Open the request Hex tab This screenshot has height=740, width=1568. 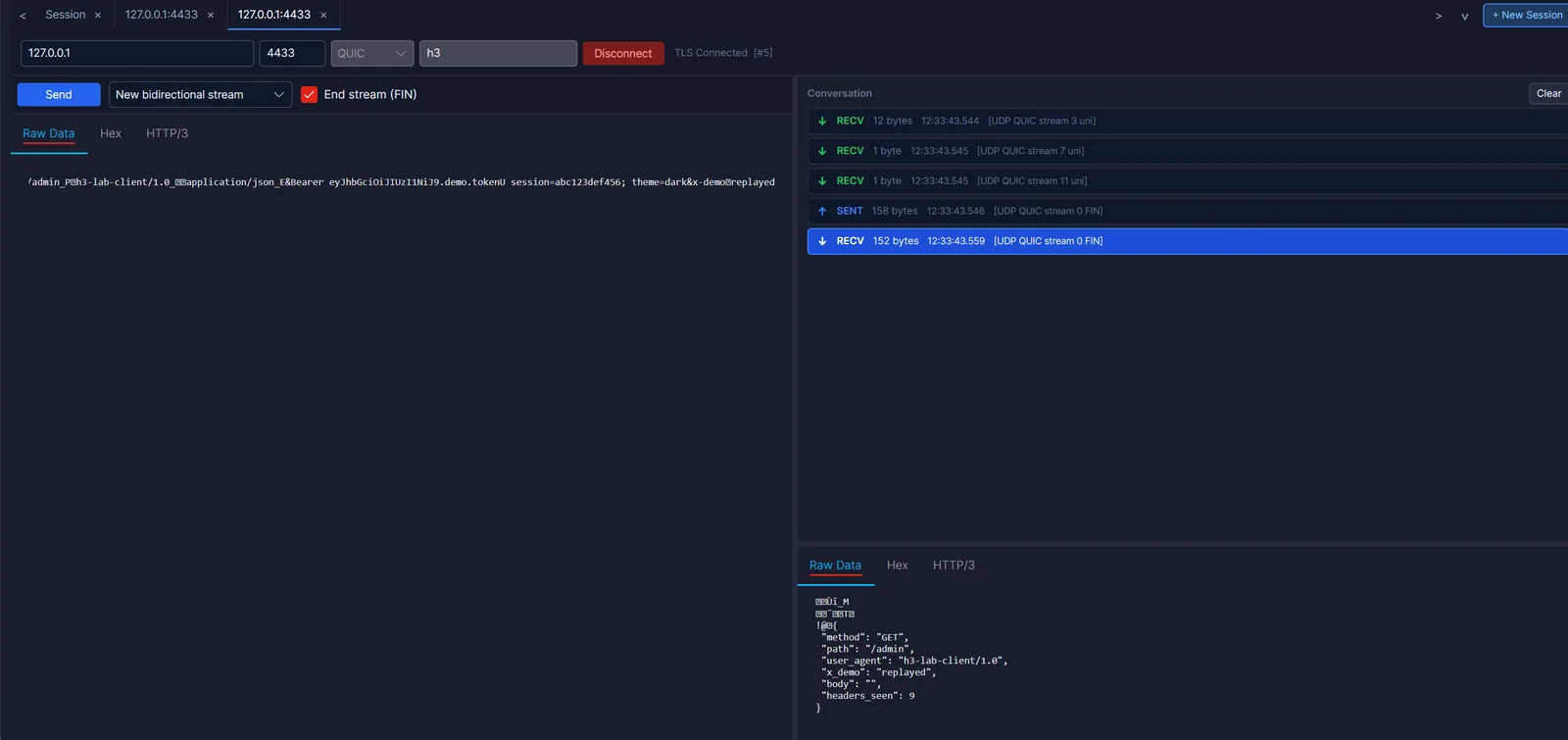[111, 133]
